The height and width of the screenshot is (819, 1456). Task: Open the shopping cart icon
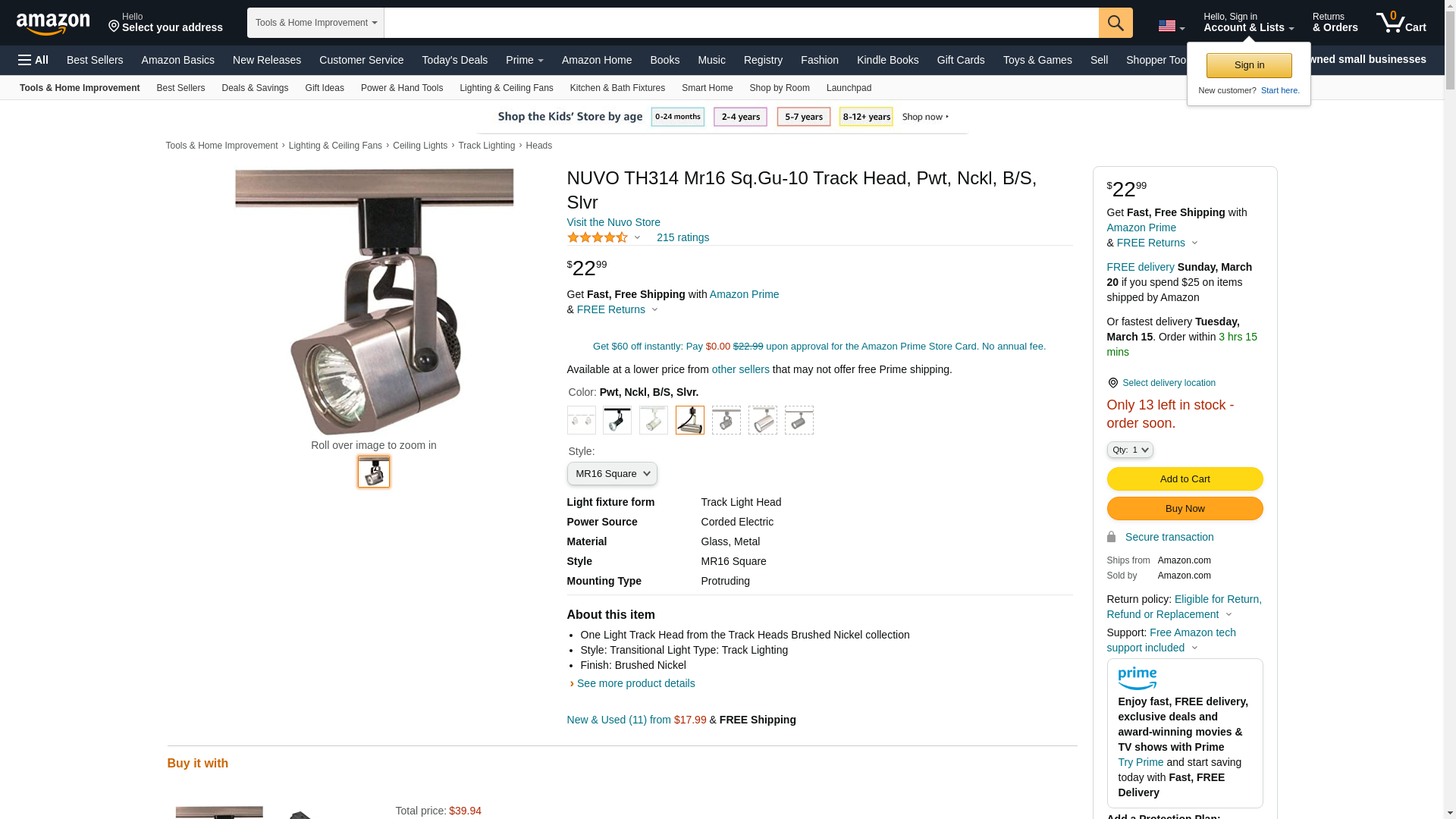(1401, 22)
